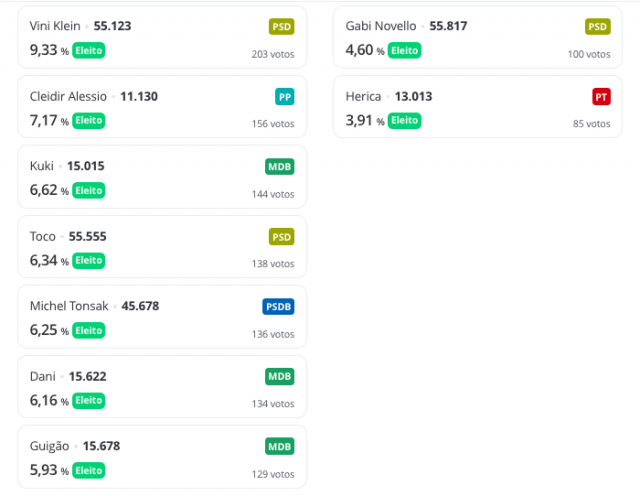Viewport: 640px width, 496px height.
Task: Click the Eleito tag for Dani
Action: coord(89,400)
